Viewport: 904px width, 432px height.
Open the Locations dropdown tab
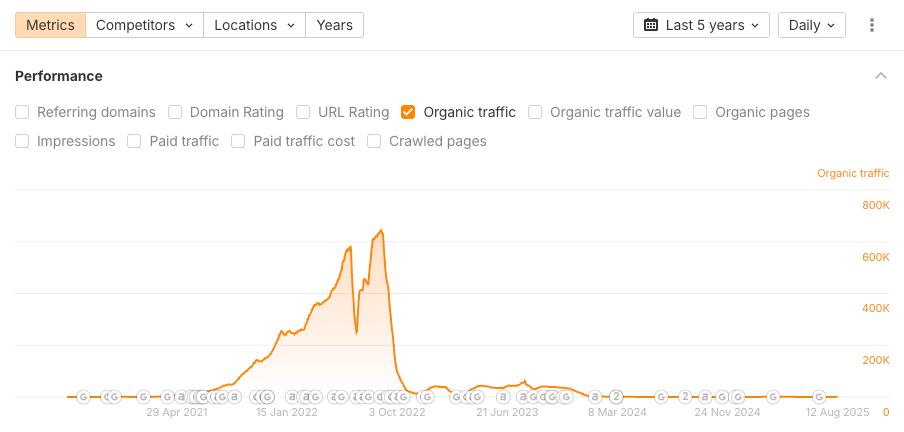point(254,25)
